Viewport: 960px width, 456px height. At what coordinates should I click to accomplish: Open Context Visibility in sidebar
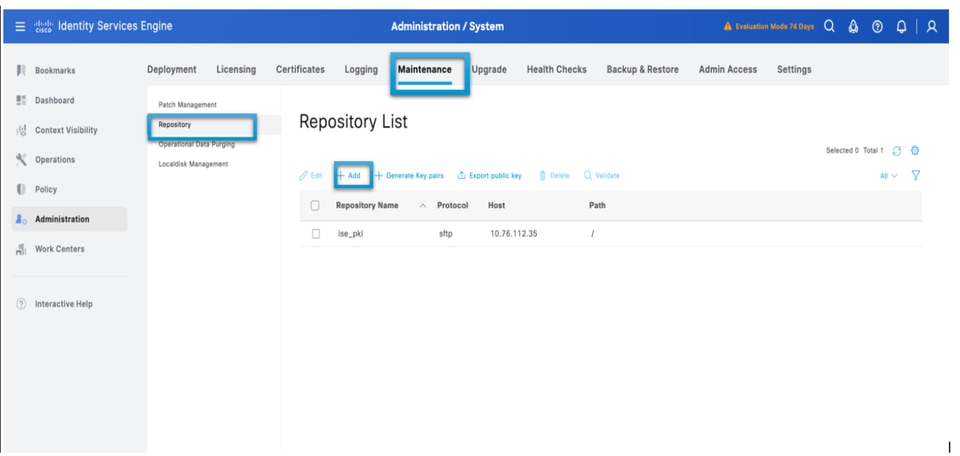pos(66,130)
